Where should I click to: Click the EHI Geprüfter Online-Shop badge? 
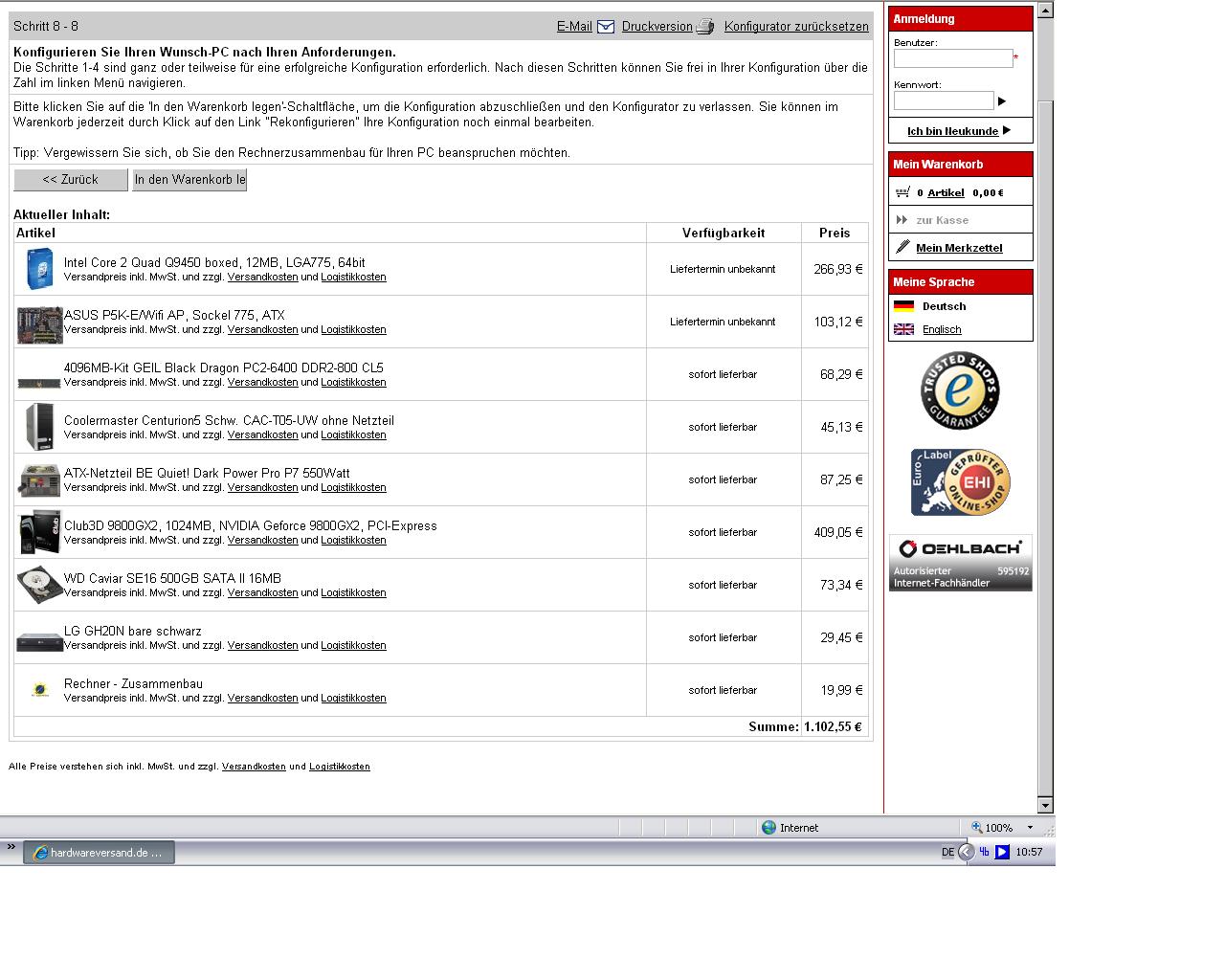(x=960, y=482)
